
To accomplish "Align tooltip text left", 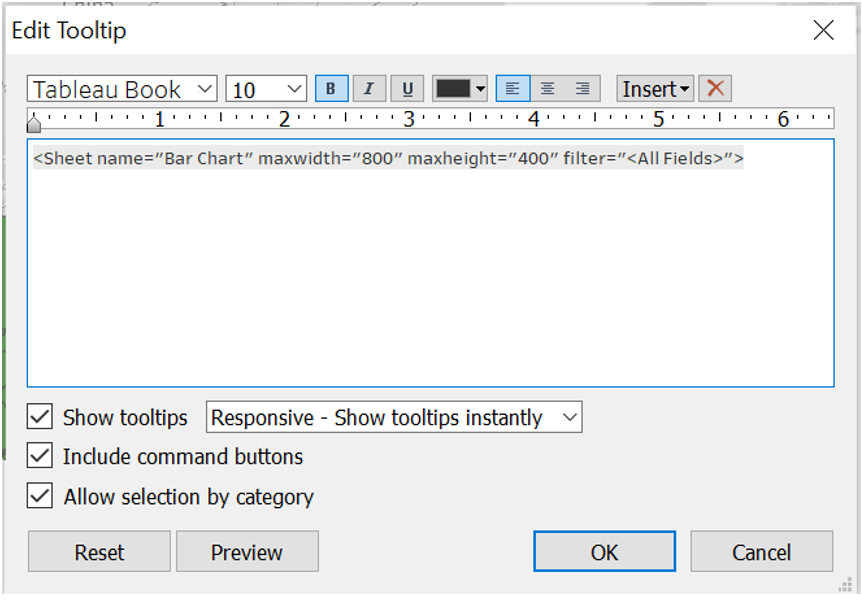I will pos(511,89).
